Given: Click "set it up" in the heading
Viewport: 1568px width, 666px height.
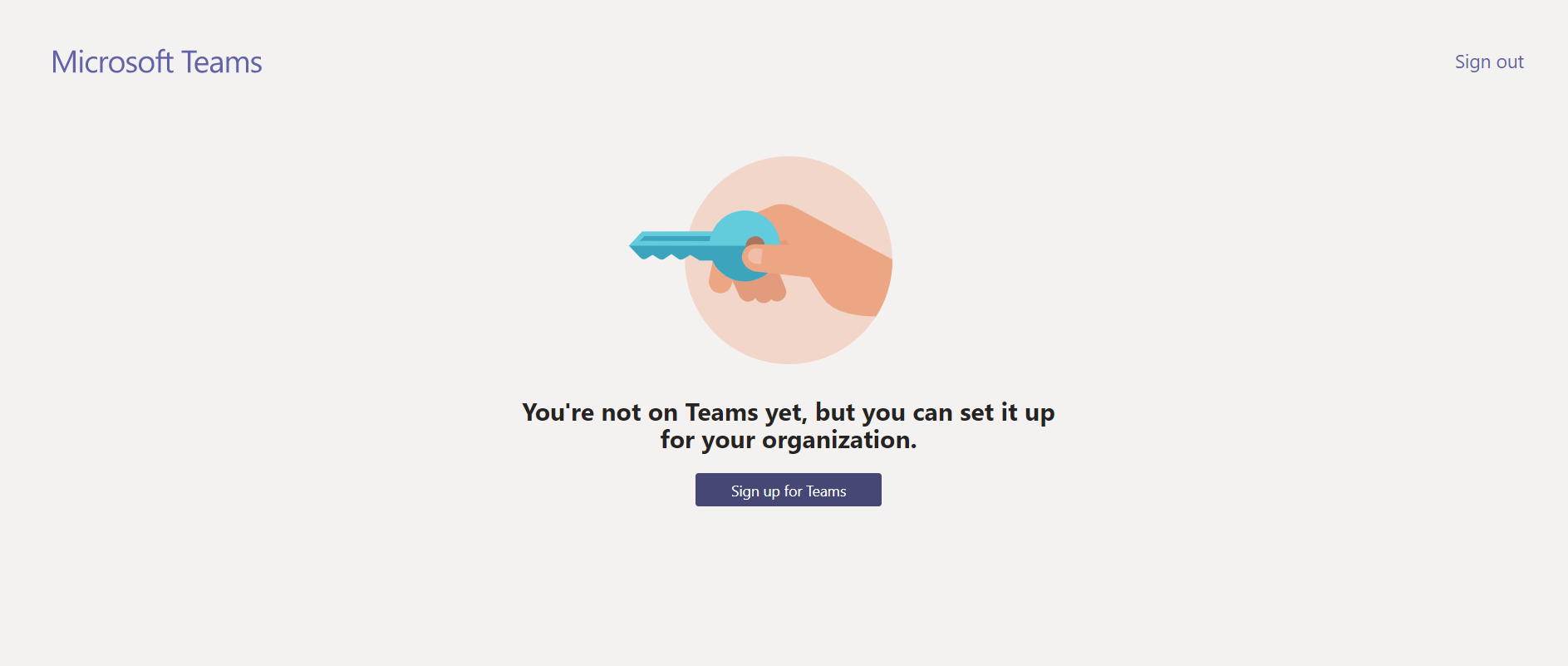Looking at the screenshot, I should pyautogui.click(x=1007, y=412).
